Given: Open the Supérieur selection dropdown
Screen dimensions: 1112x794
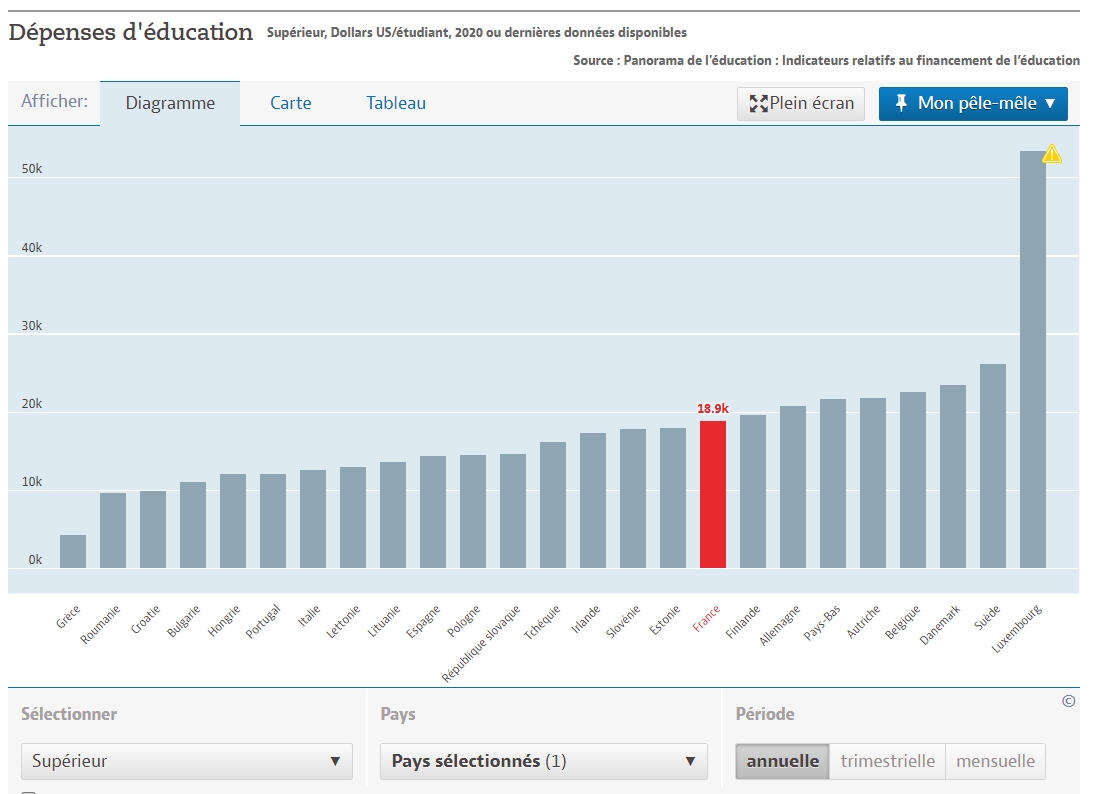Looking at the screenshot, I should tap(186, 761).
